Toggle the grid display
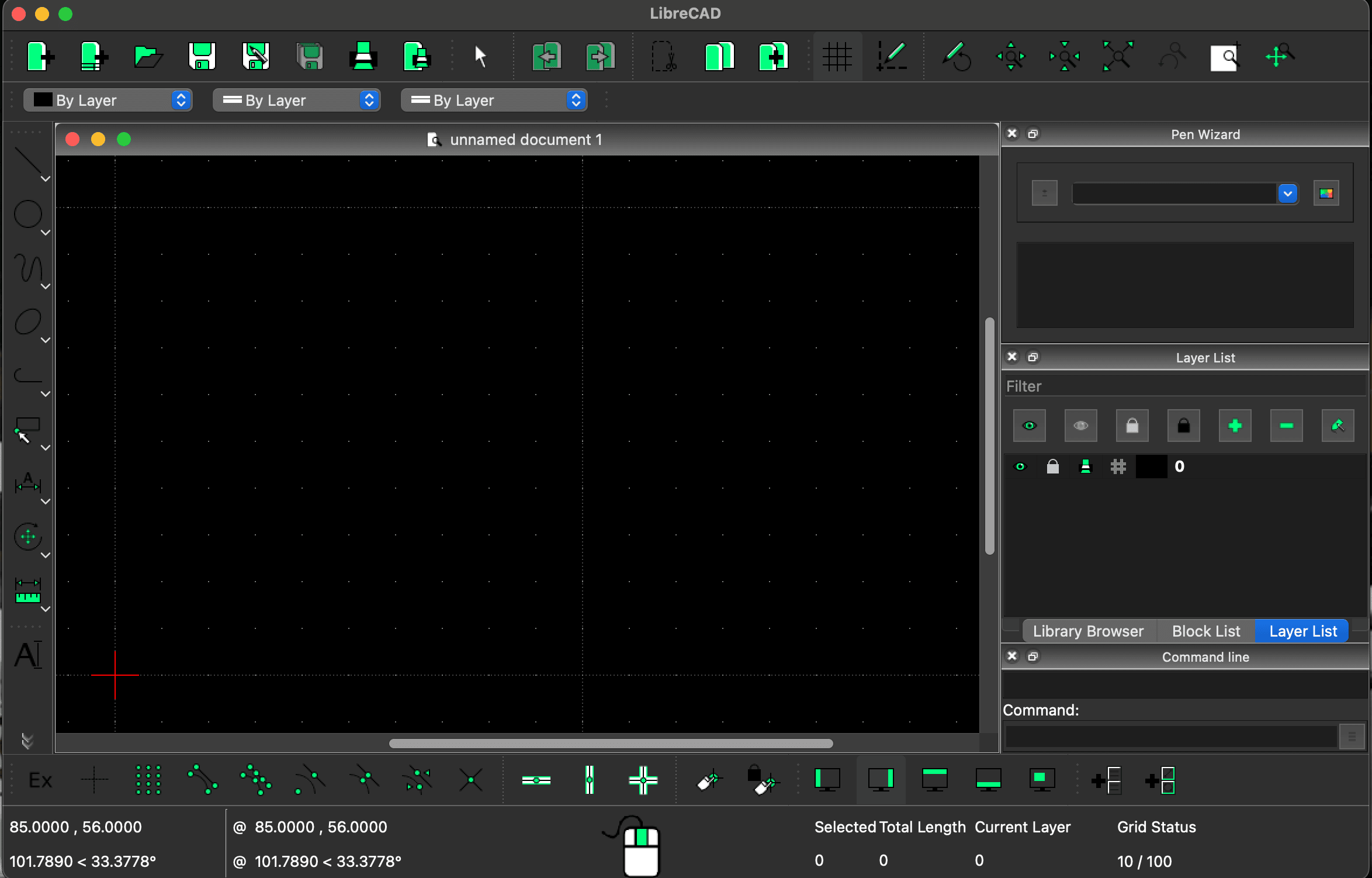This screenshot has height=878, width=1372. 837,57
